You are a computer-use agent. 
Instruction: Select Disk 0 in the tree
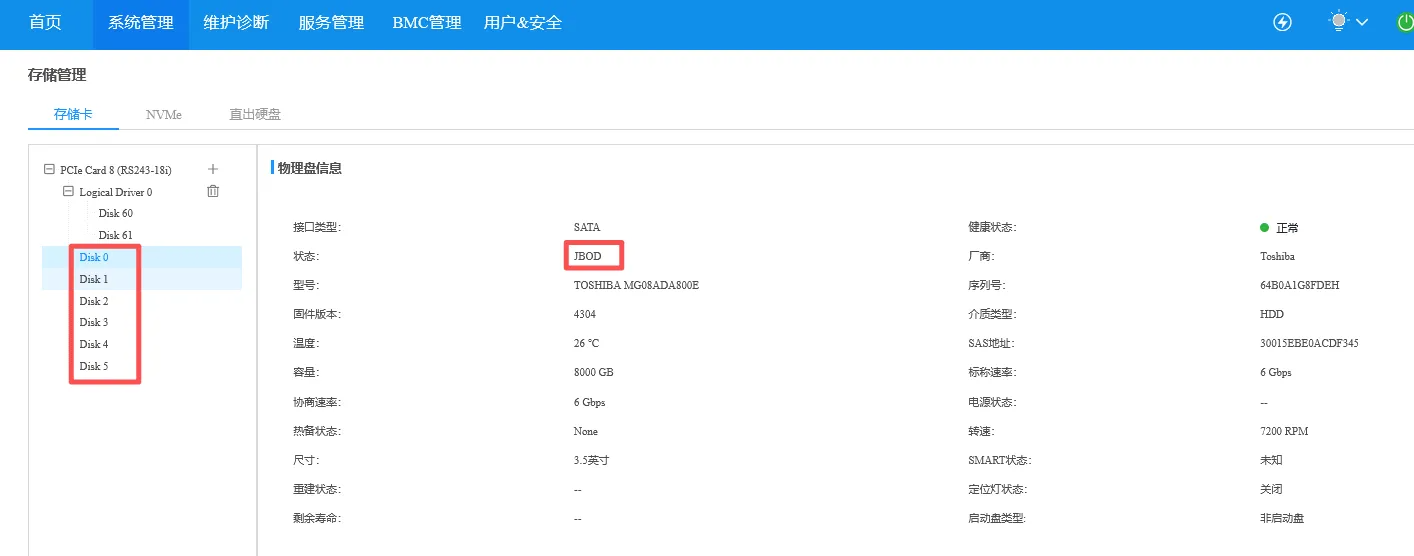(94, 257)
